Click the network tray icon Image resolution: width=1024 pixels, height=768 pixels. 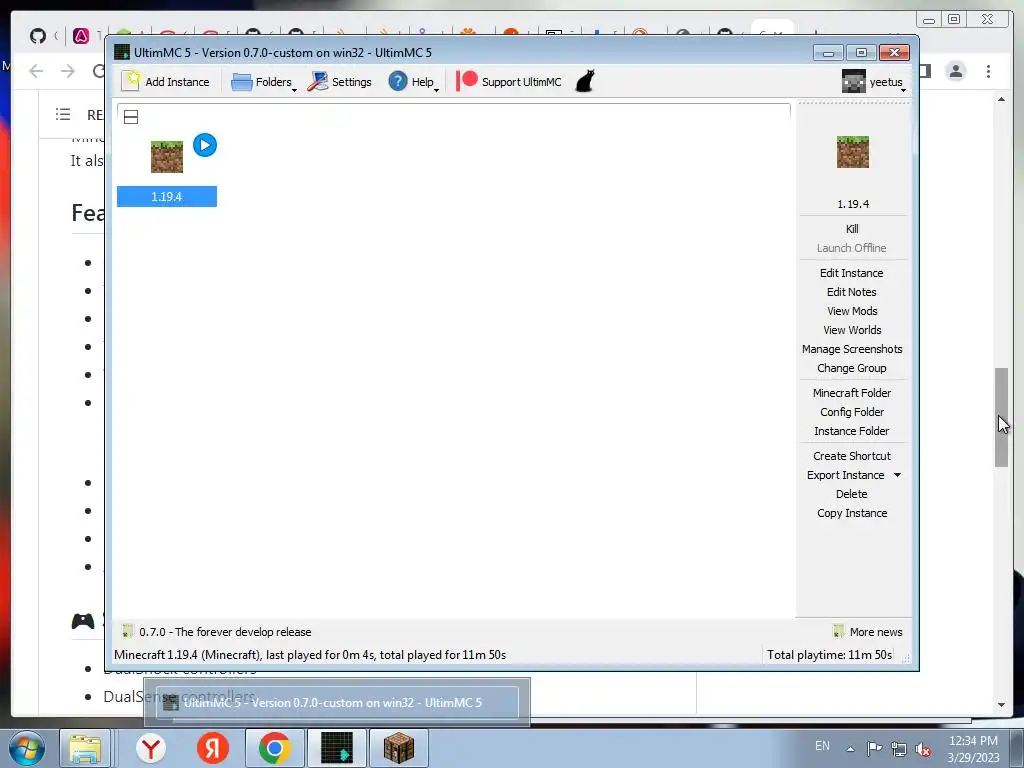click(x=899, y=749)
